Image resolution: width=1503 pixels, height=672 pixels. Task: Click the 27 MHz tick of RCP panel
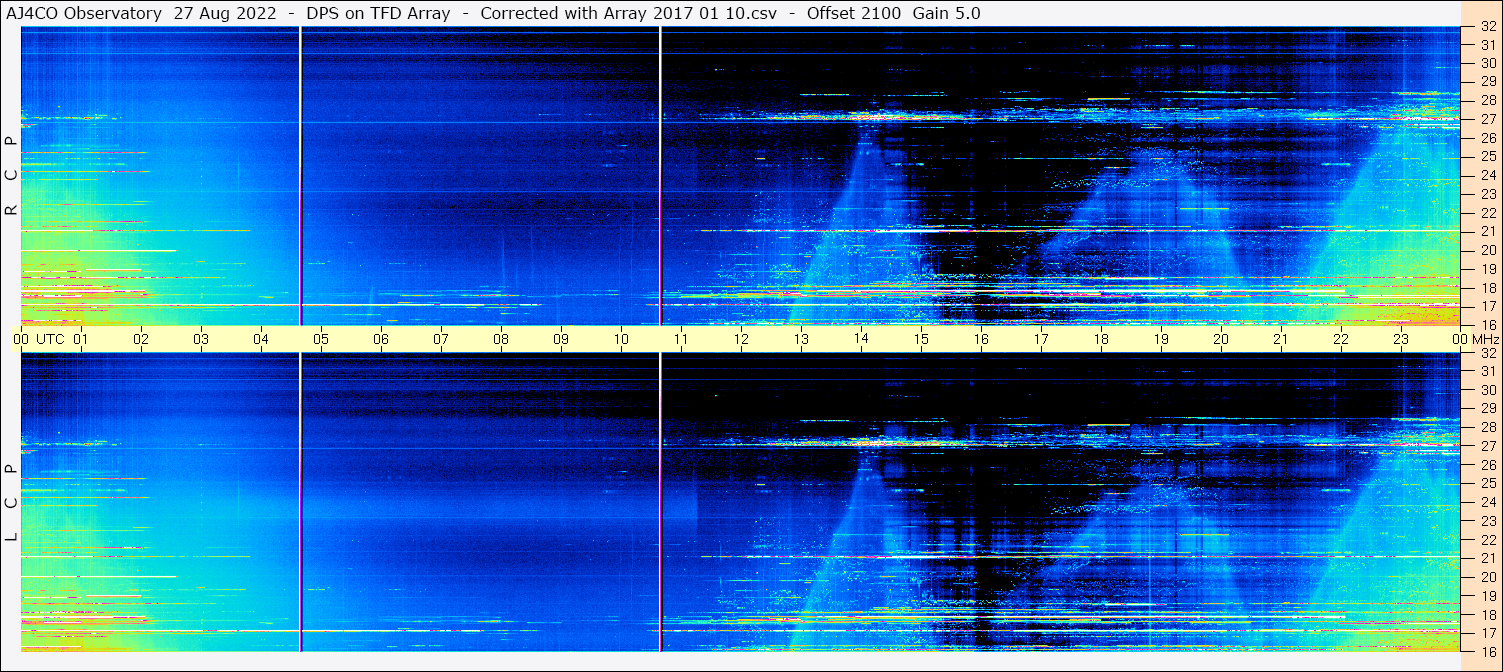pyautogui.click(x=1487, y=119)
